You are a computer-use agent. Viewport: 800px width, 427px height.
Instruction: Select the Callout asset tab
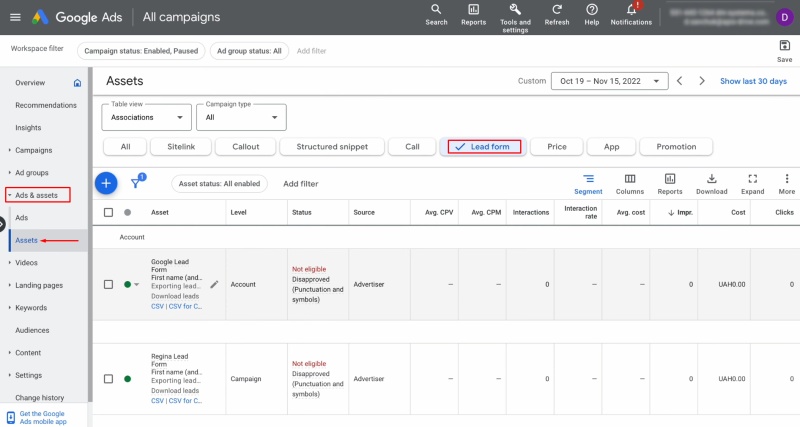tap(246, 146)
